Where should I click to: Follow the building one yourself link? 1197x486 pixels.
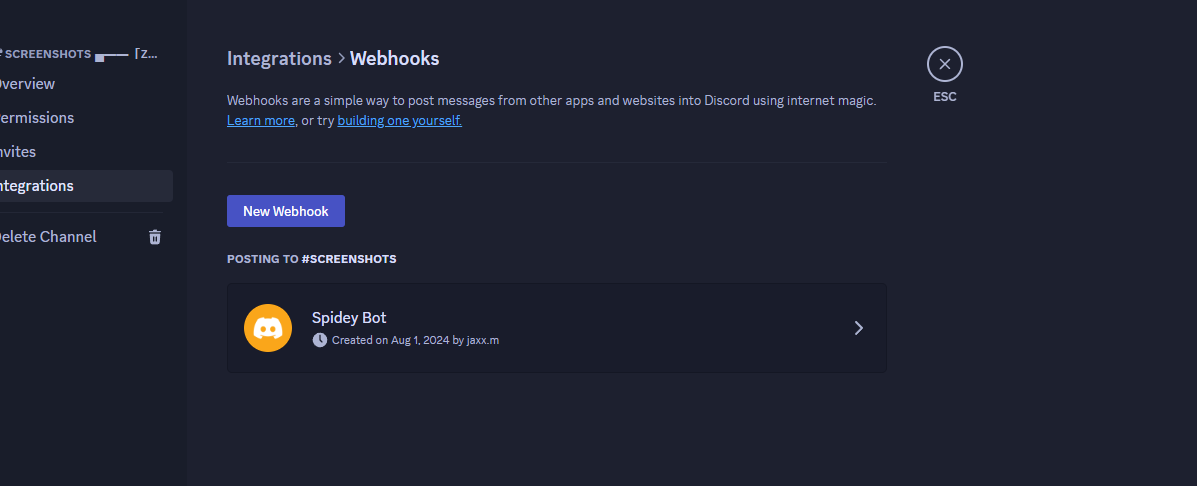pos(399,121)
